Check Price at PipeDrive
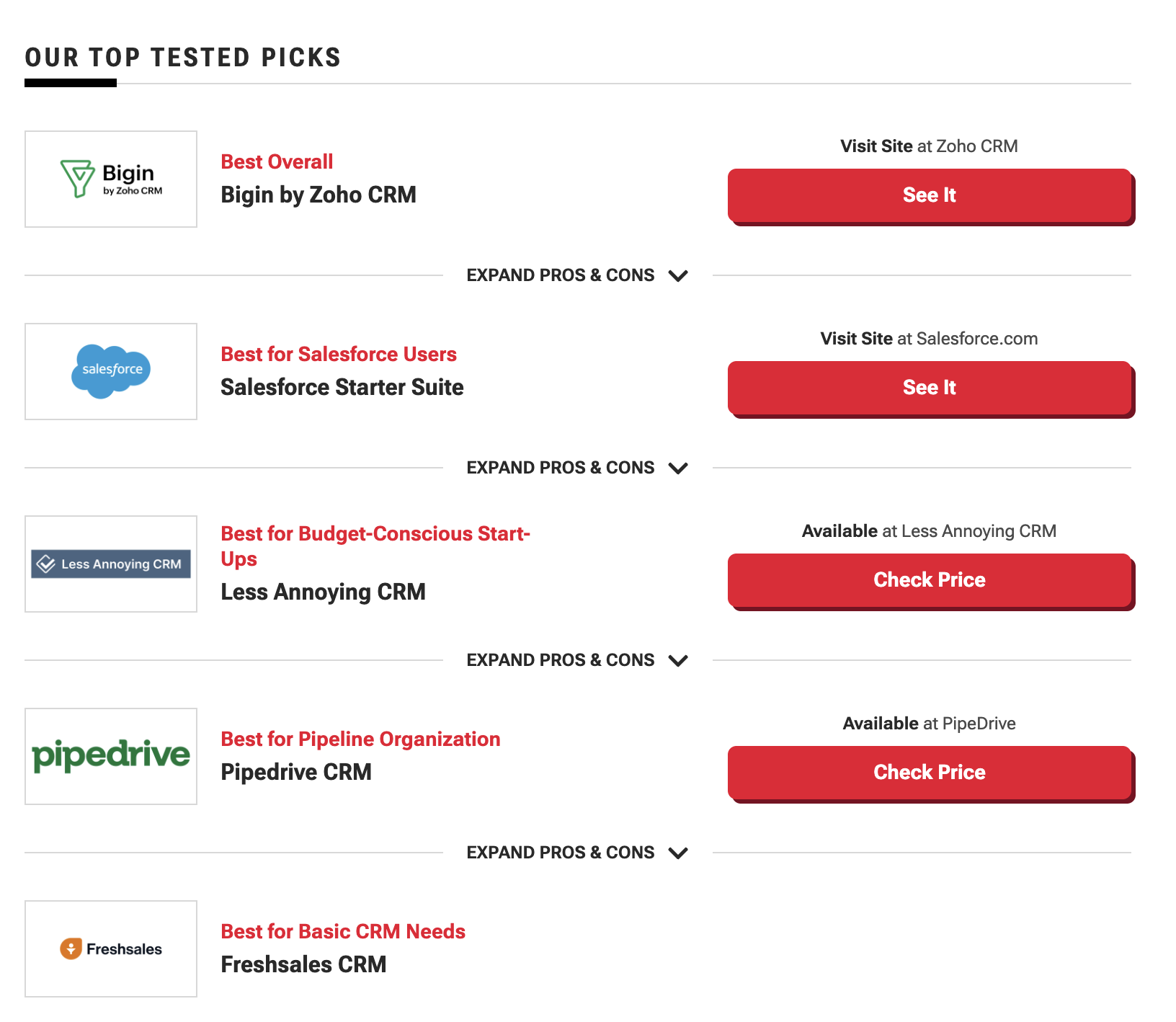 click(x=929, y=772)
